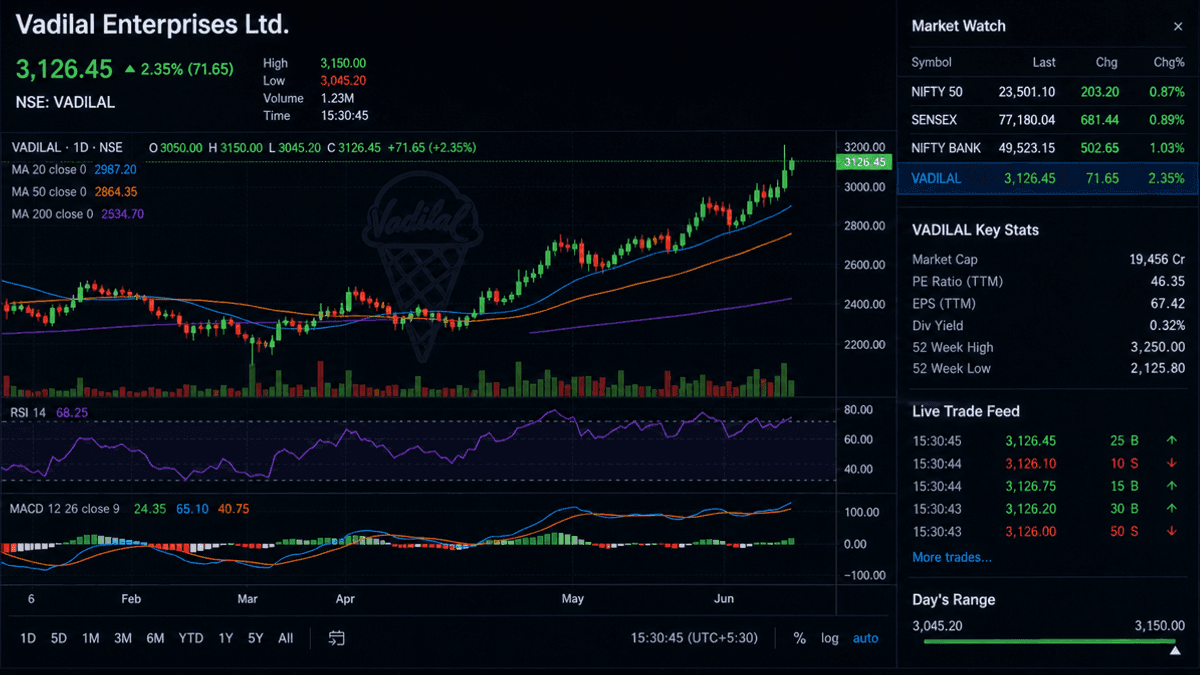Click the header High value 3,150.00
The image size is (1200, 675).
pyautogui.click(x=343, y=63)
